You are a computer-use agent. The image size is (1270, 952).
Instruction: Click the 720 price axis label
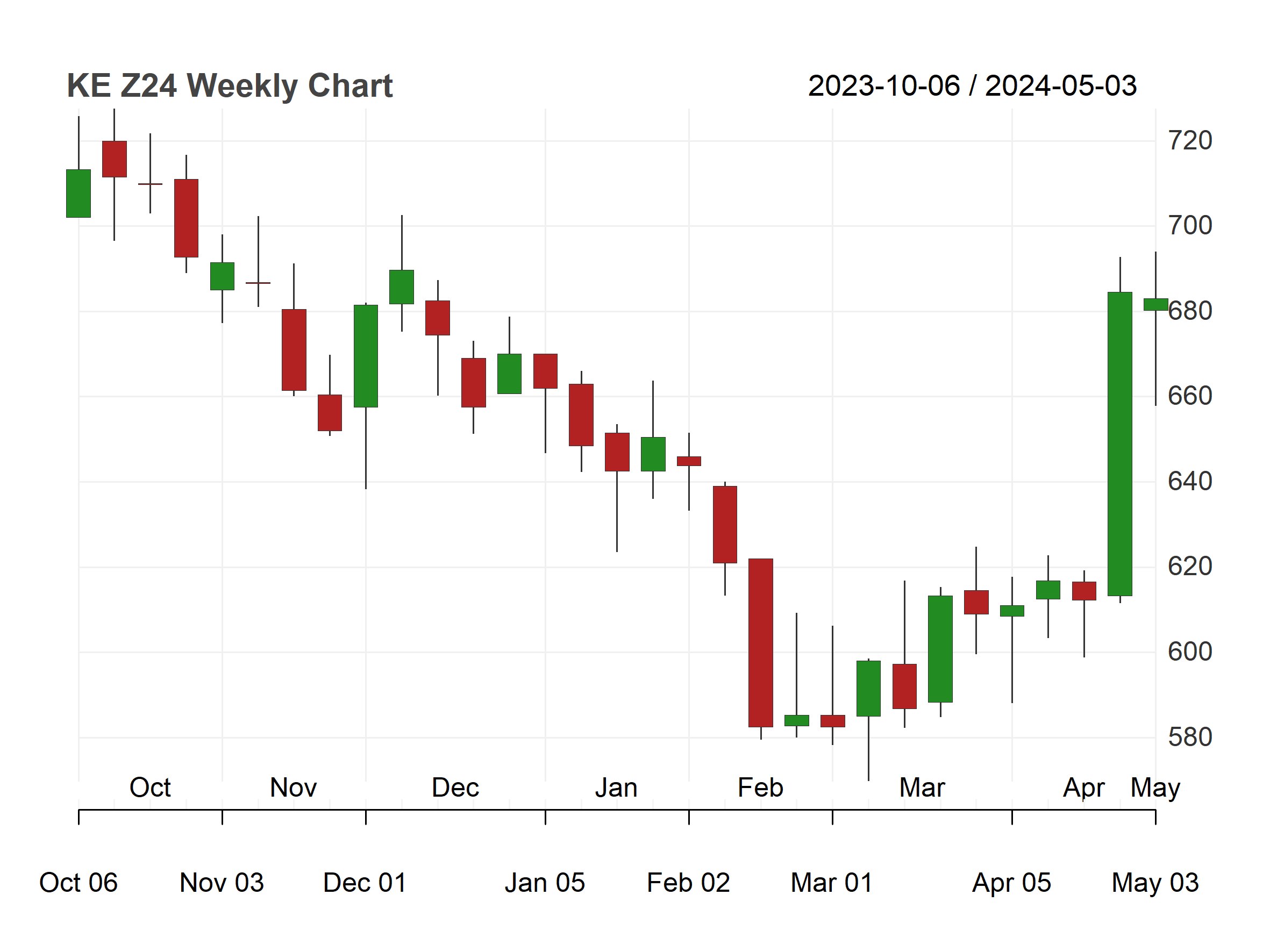(x=1190, y=141)
